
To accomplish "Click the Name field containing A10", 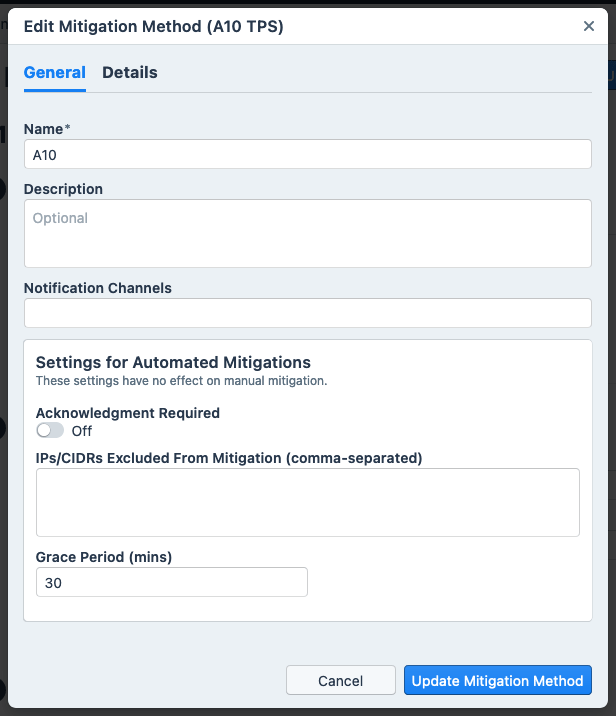I will pyautogui.click(x=307, y=154).
